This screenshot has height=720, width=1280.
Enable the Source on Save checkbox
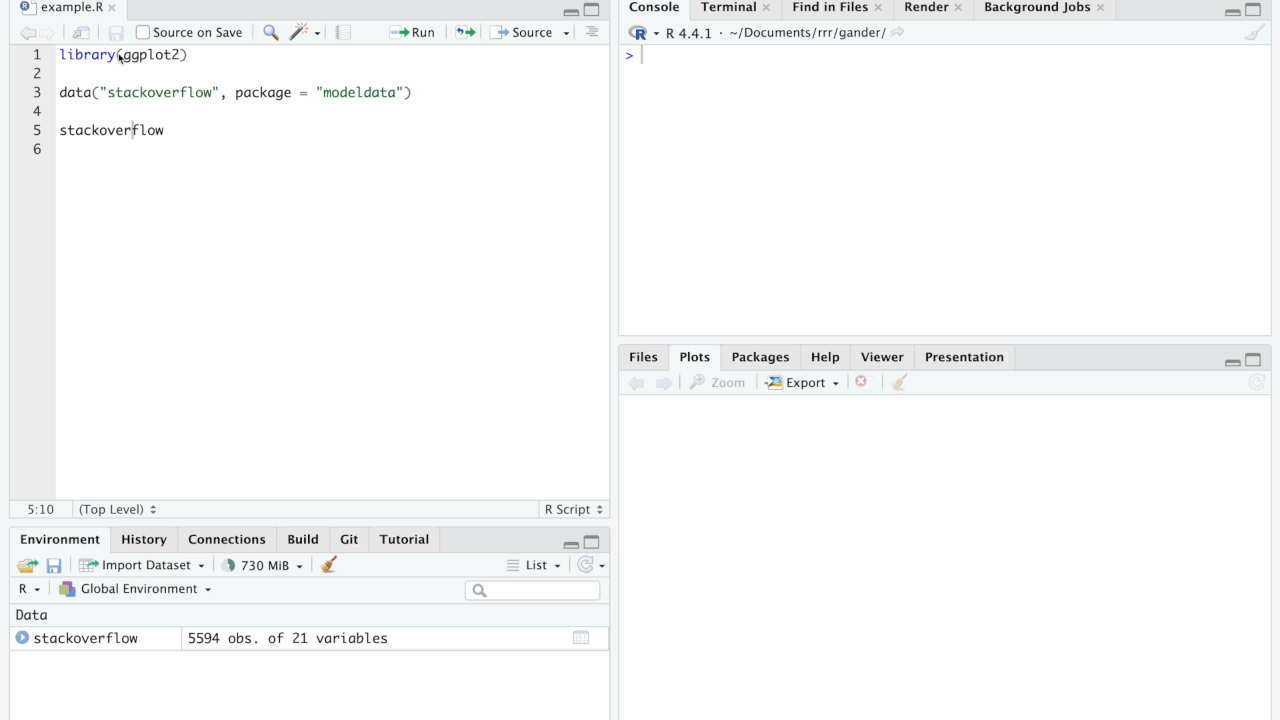(x=142, y=32)
